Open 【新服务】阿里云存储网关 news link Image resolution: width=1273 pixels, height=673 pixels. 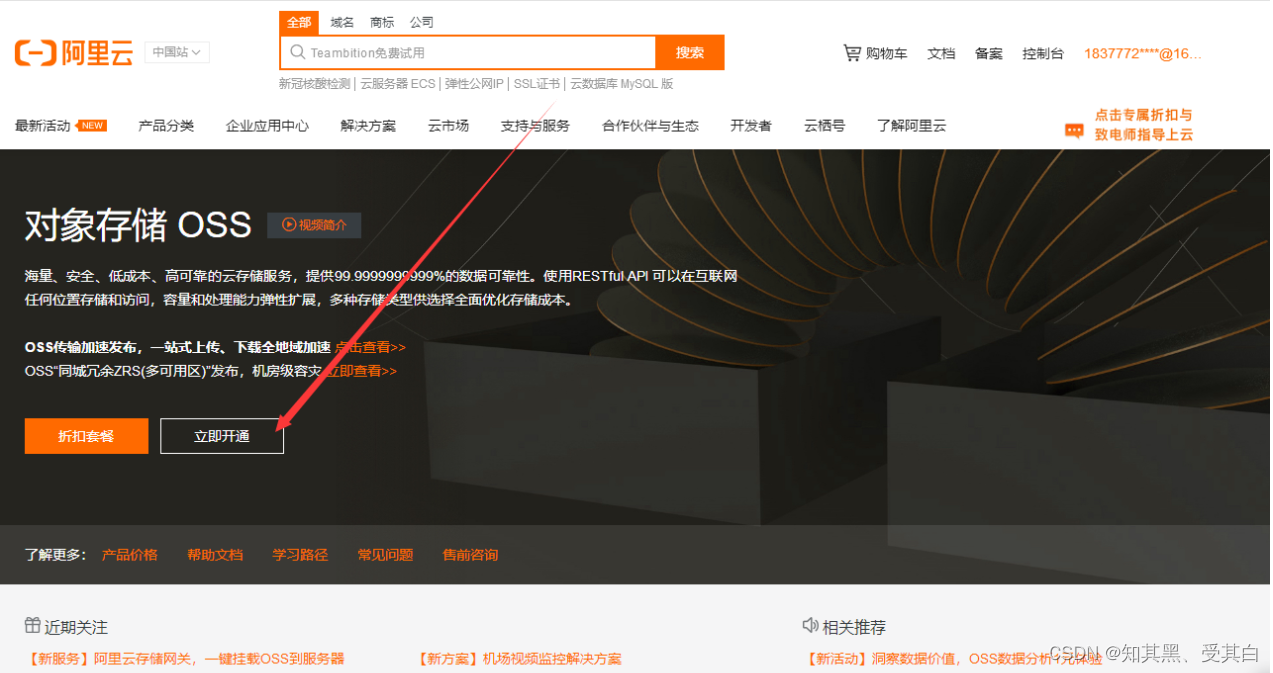185,659
